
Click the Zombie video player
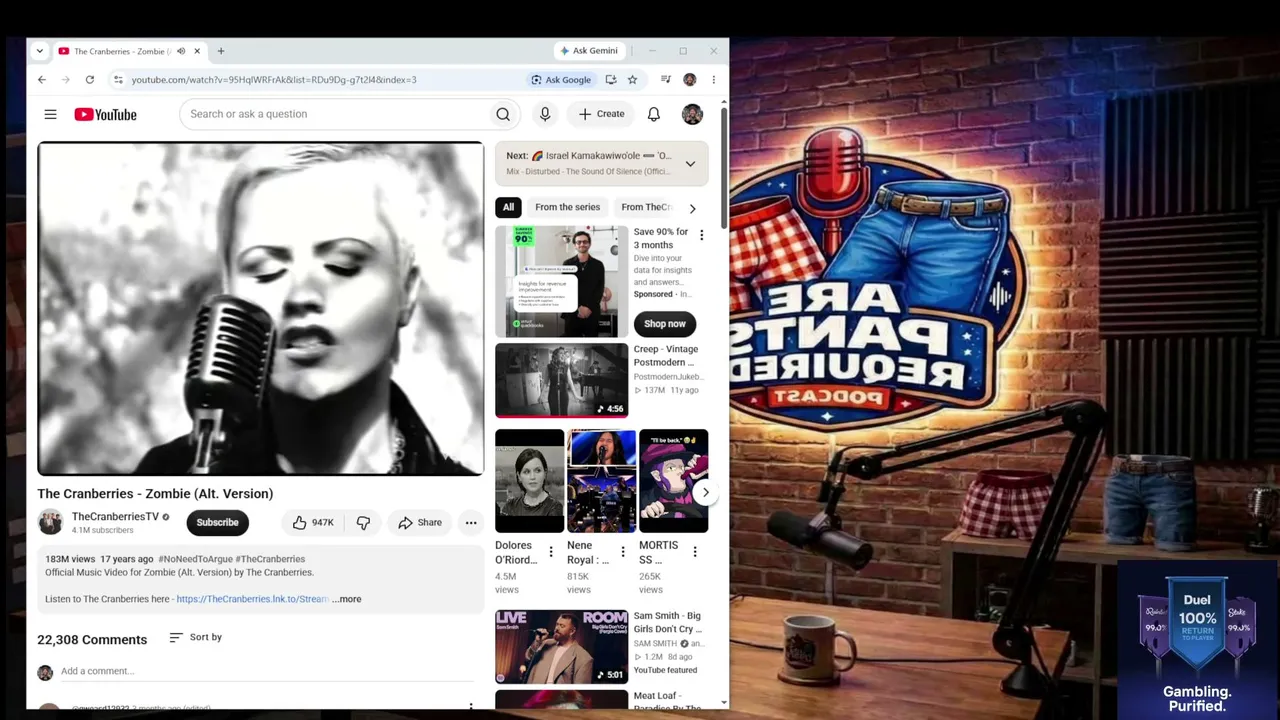pyautogui.click(x=260, y=308)
